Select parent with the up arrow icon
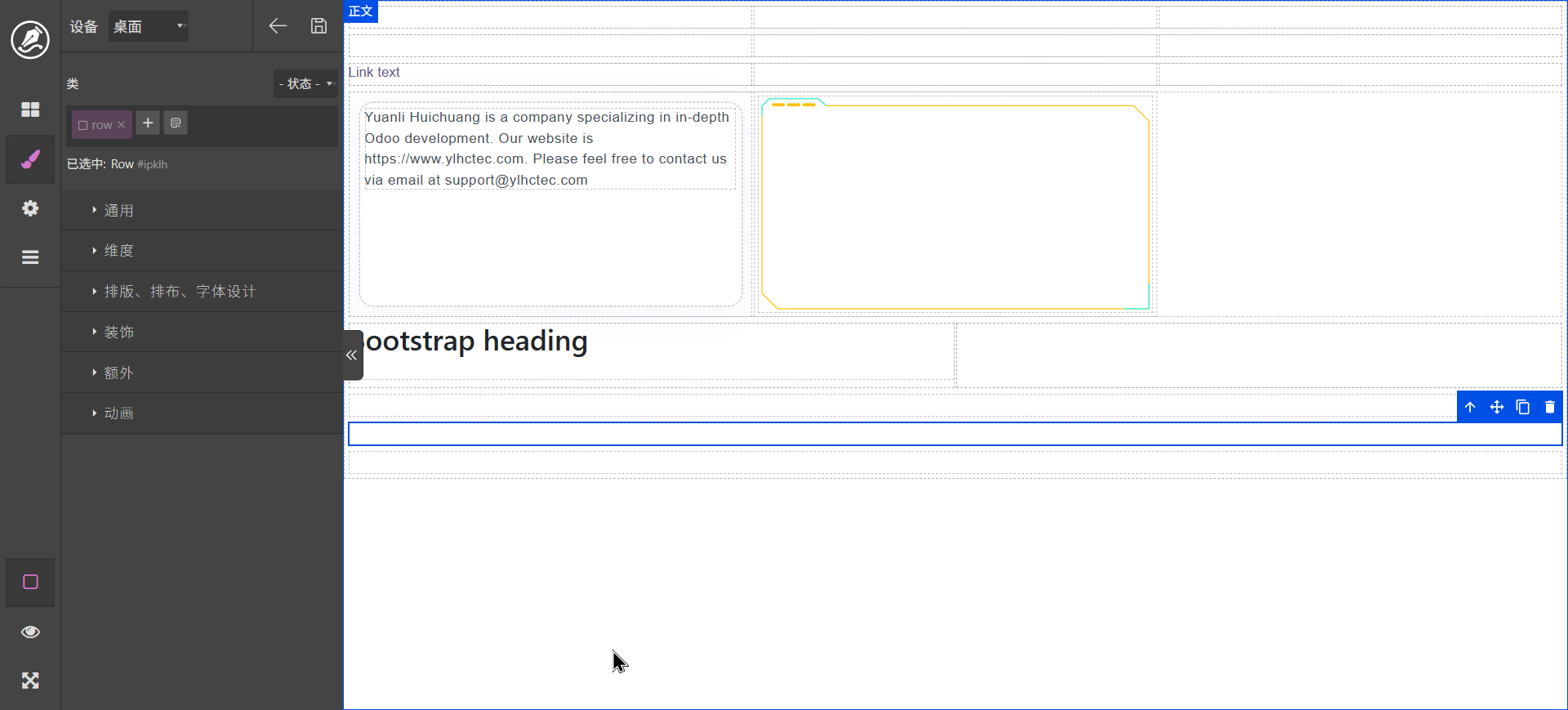This screenshot has width=1568, height=710. (1470, 407)
